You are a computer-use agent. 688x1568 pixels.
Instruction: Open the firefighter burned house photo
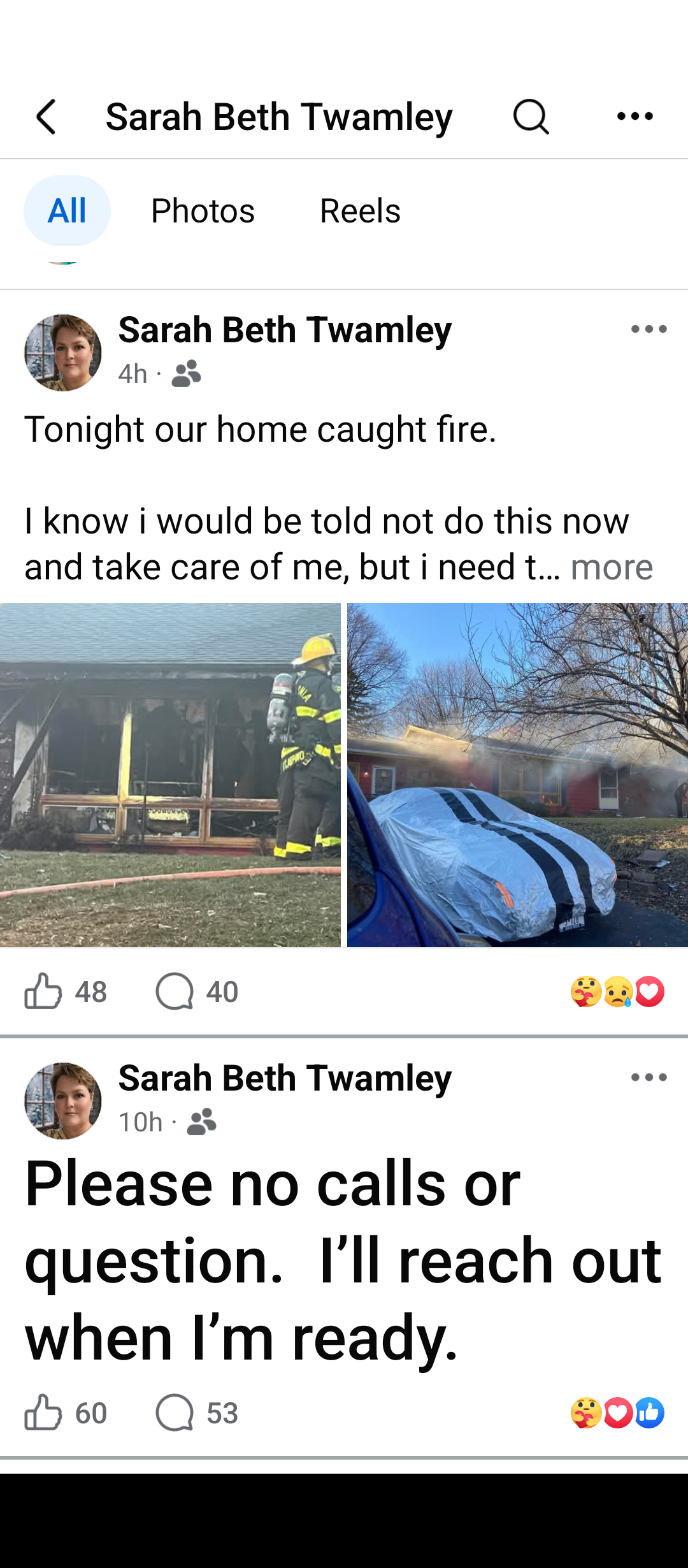point(170,774)
